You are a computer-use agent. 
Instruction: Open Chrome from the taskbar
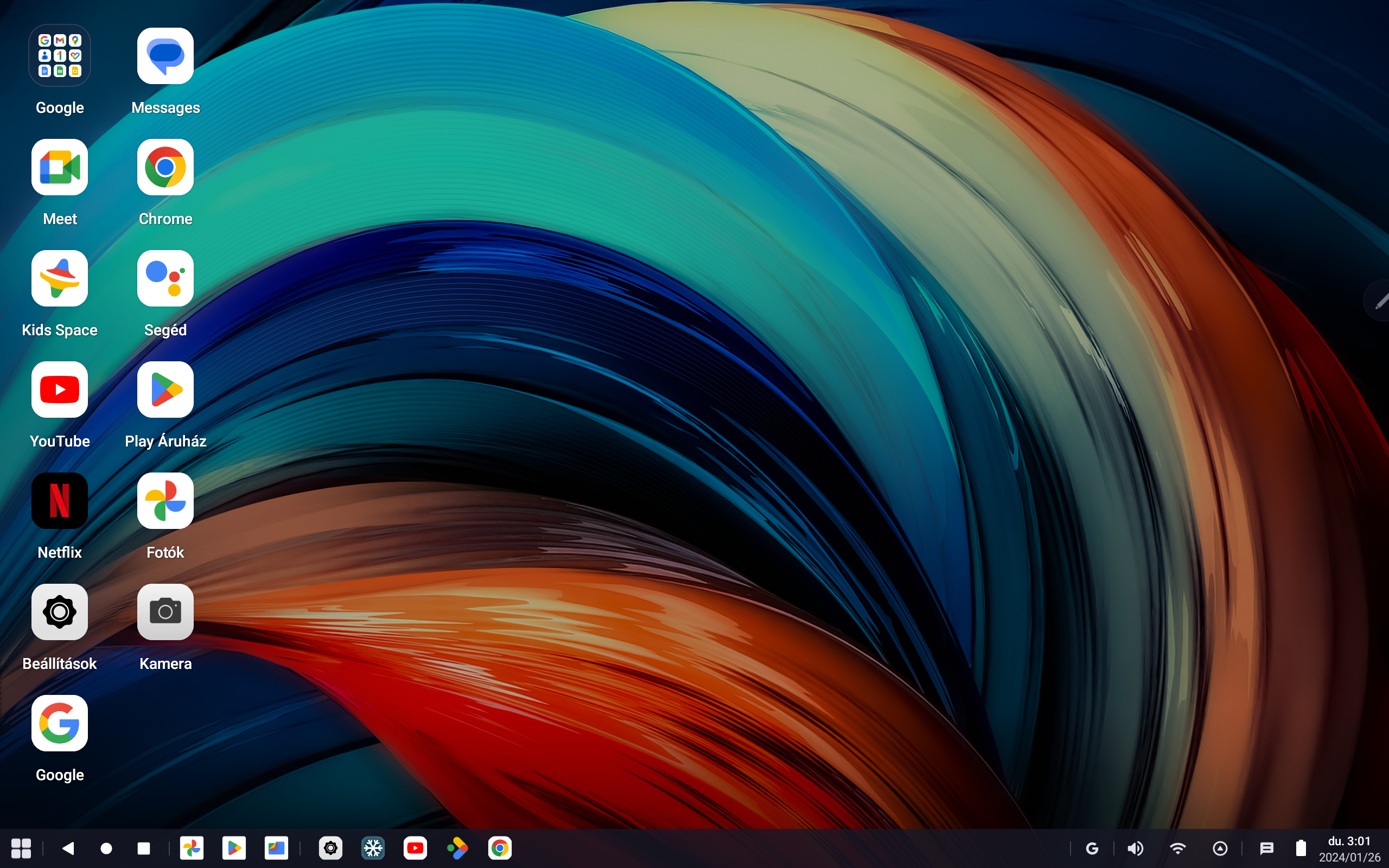pyautogui.click(x=500, y=848)
